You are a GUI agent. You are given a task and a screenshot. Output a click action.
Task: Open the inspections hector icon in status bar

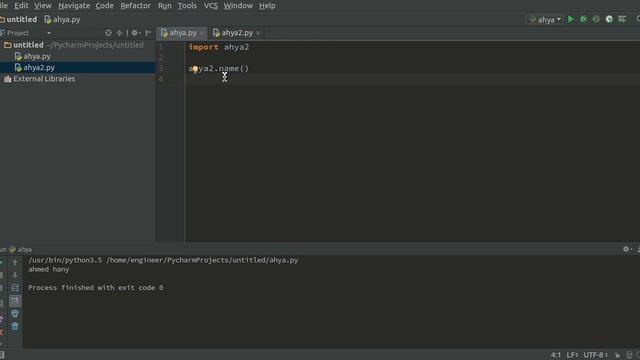tap(629, 355)
